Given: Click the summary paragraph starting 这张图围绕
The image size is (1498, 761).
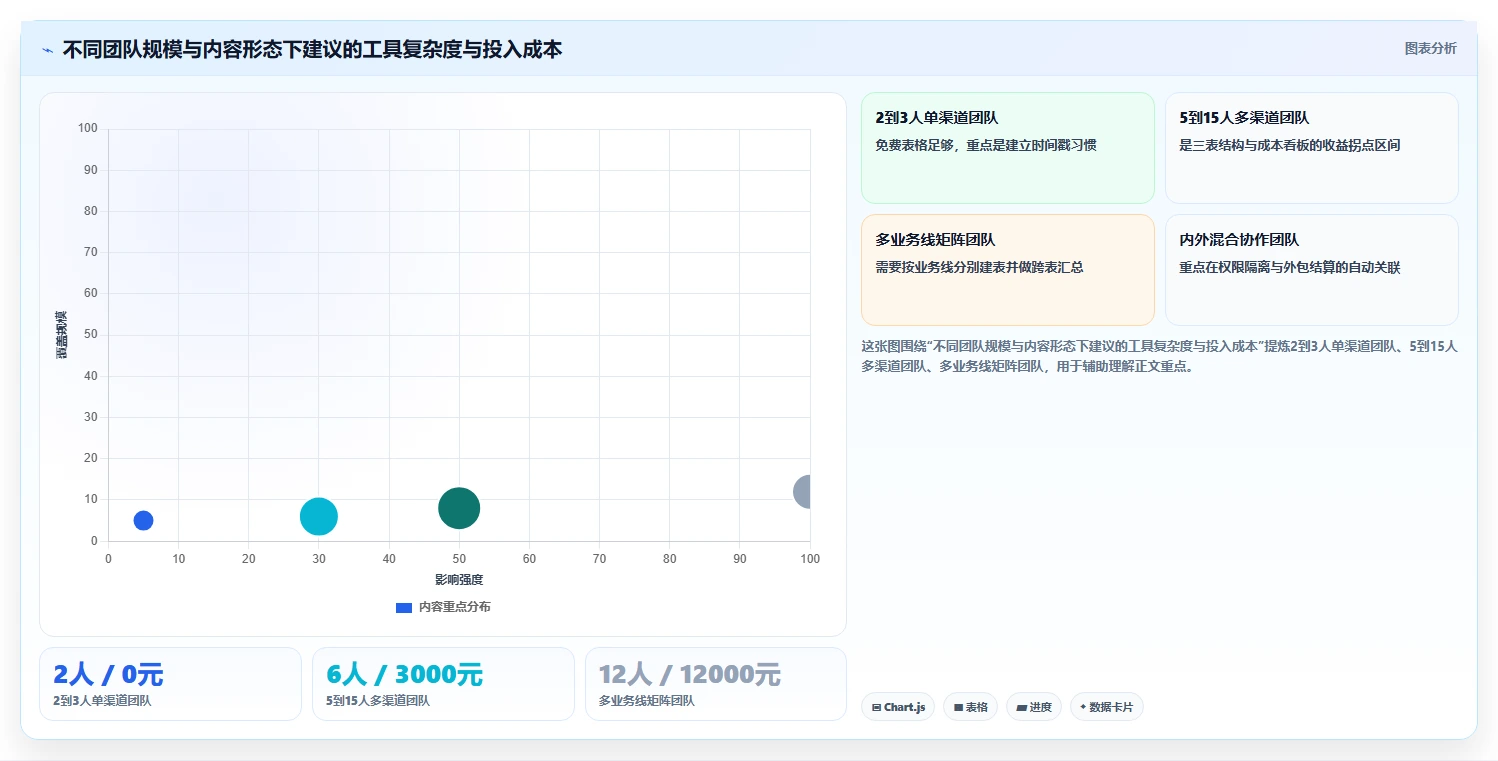Looking at the screenshot, I should 1159,356.
